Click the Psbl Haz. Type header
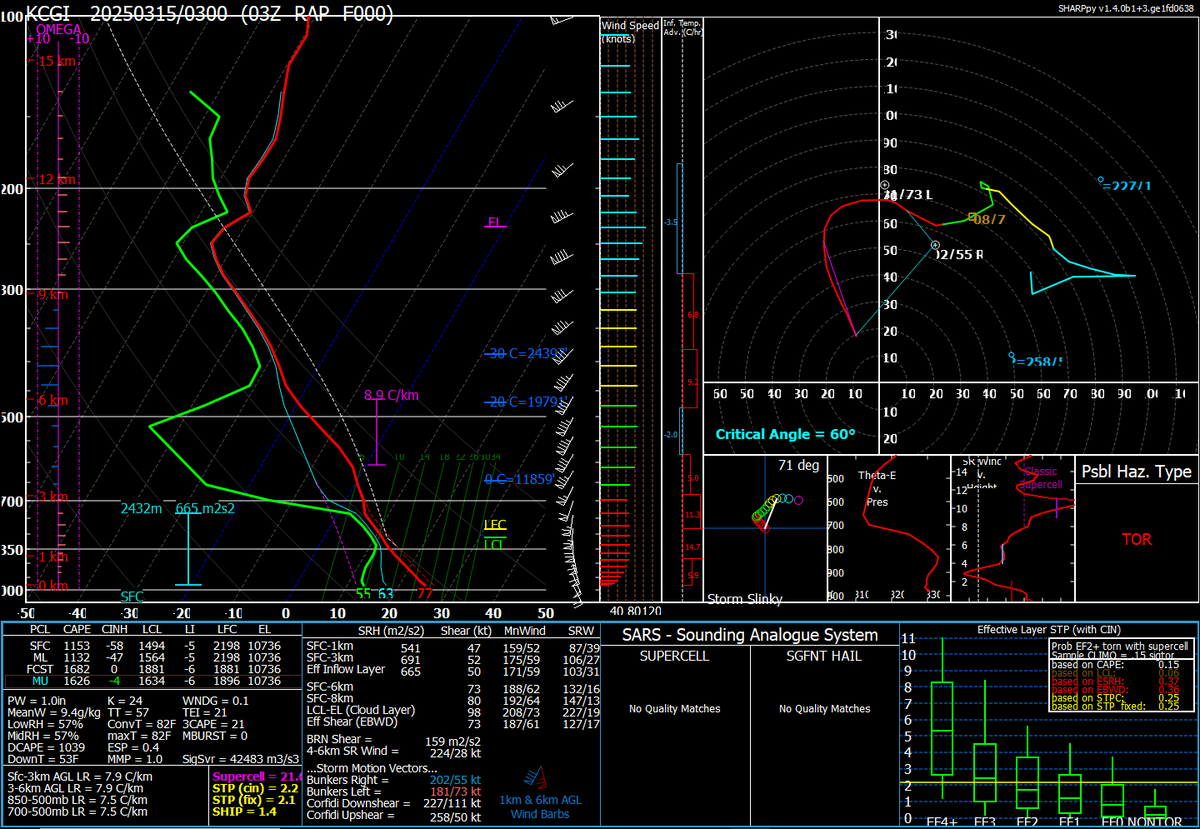The image size is (1200, 829). tap(1136, 472)
